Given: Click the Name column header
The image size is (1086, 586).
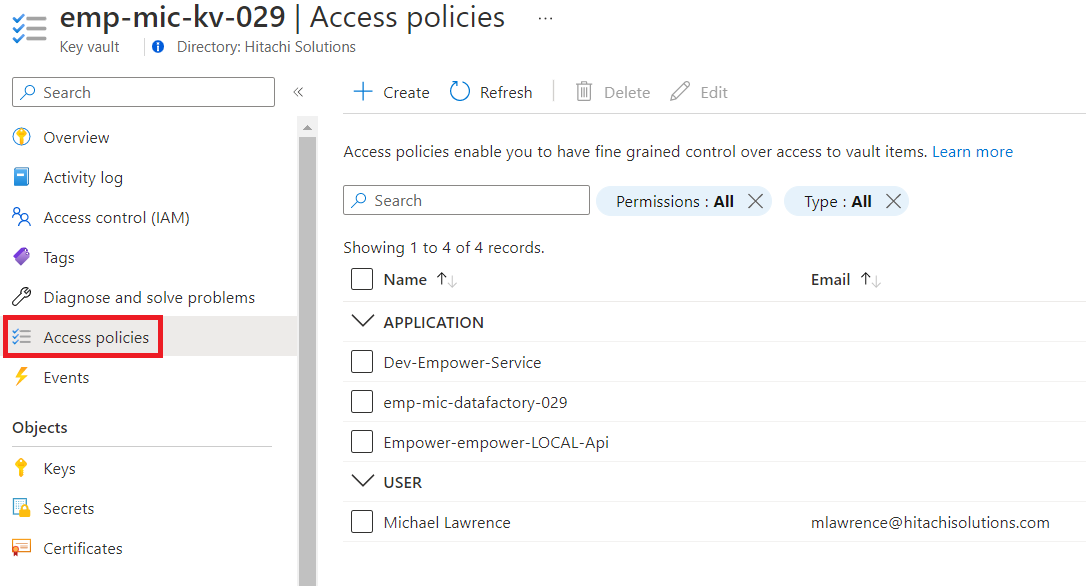Looking at the screenshot, I should point(405,280).
